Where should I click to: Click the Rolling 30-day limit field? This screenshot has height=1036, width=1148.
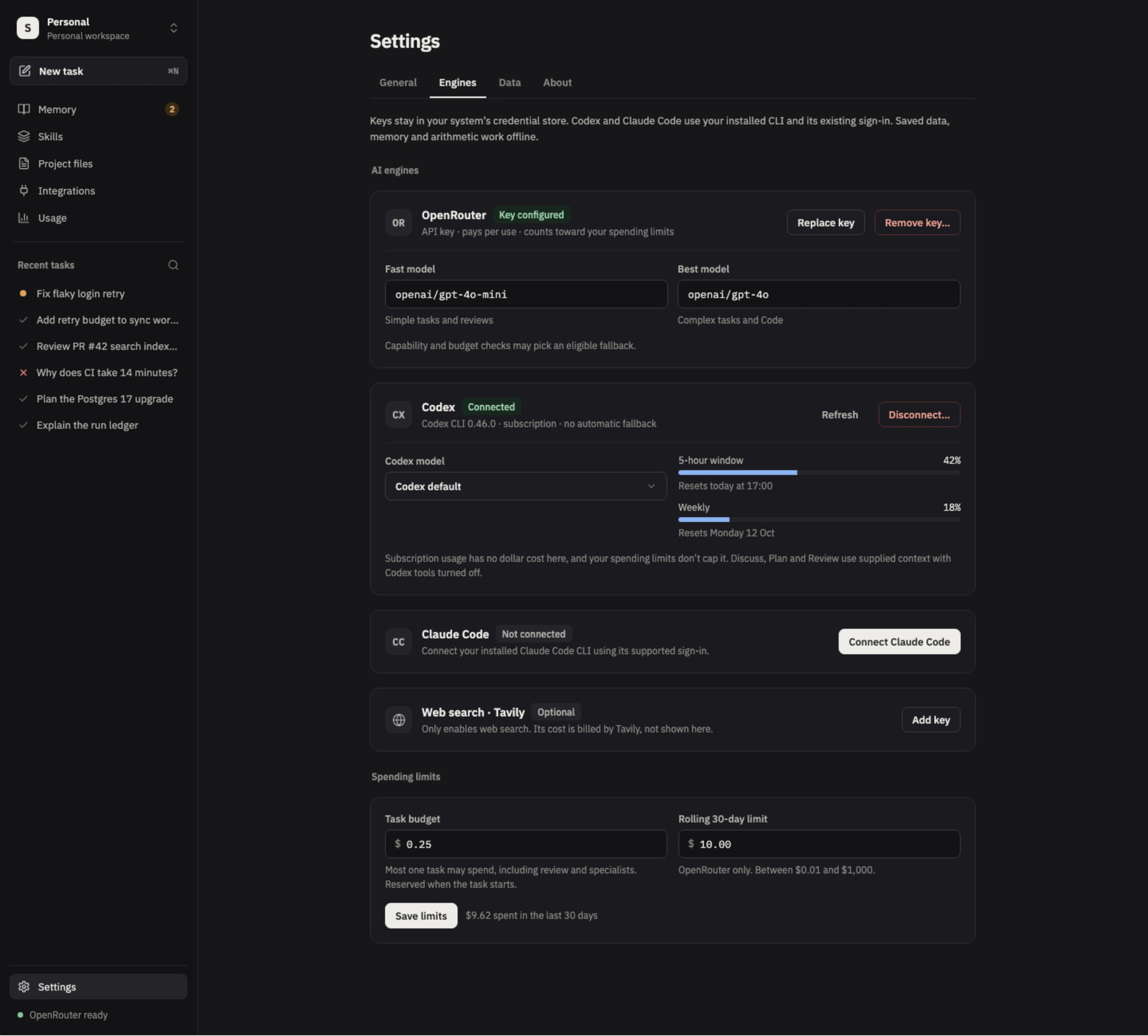click(x=819, y=844)
